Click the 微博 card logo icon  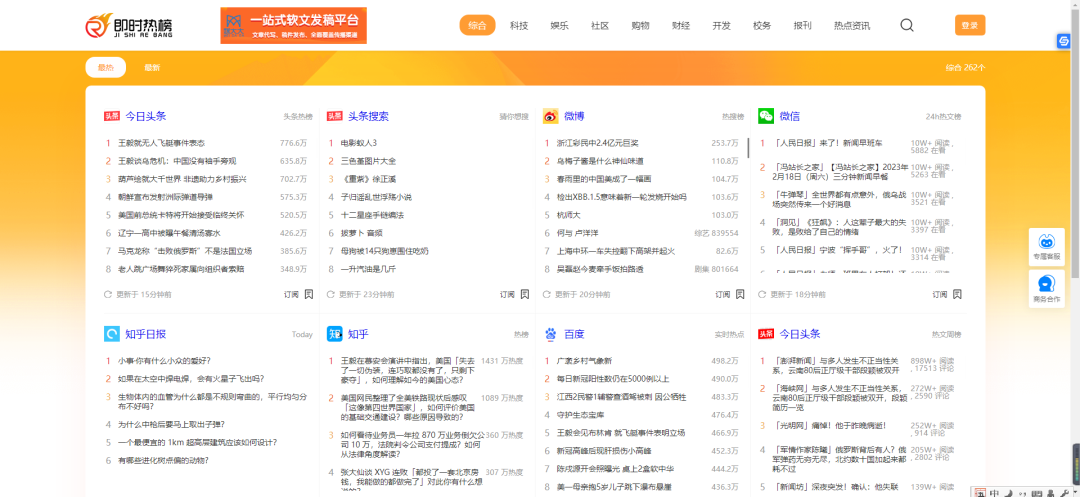[550, 116]
